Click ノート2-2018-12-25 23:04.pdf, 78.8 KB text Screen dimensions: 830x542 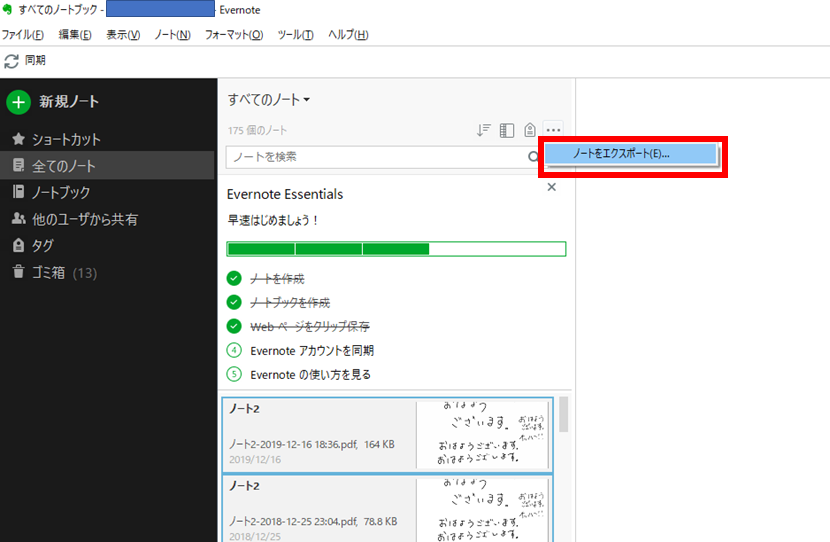pos(313,522)
